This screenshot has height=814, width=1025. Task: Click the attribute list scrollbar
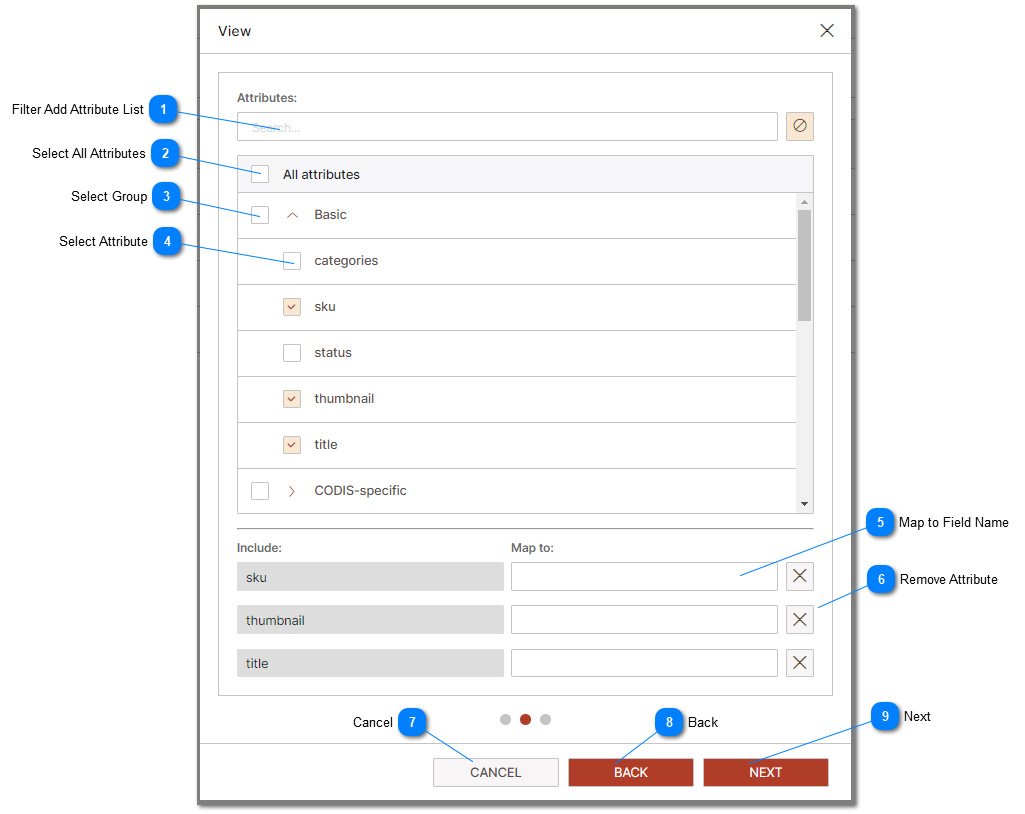pyautogui.click(x=803, y=265)
